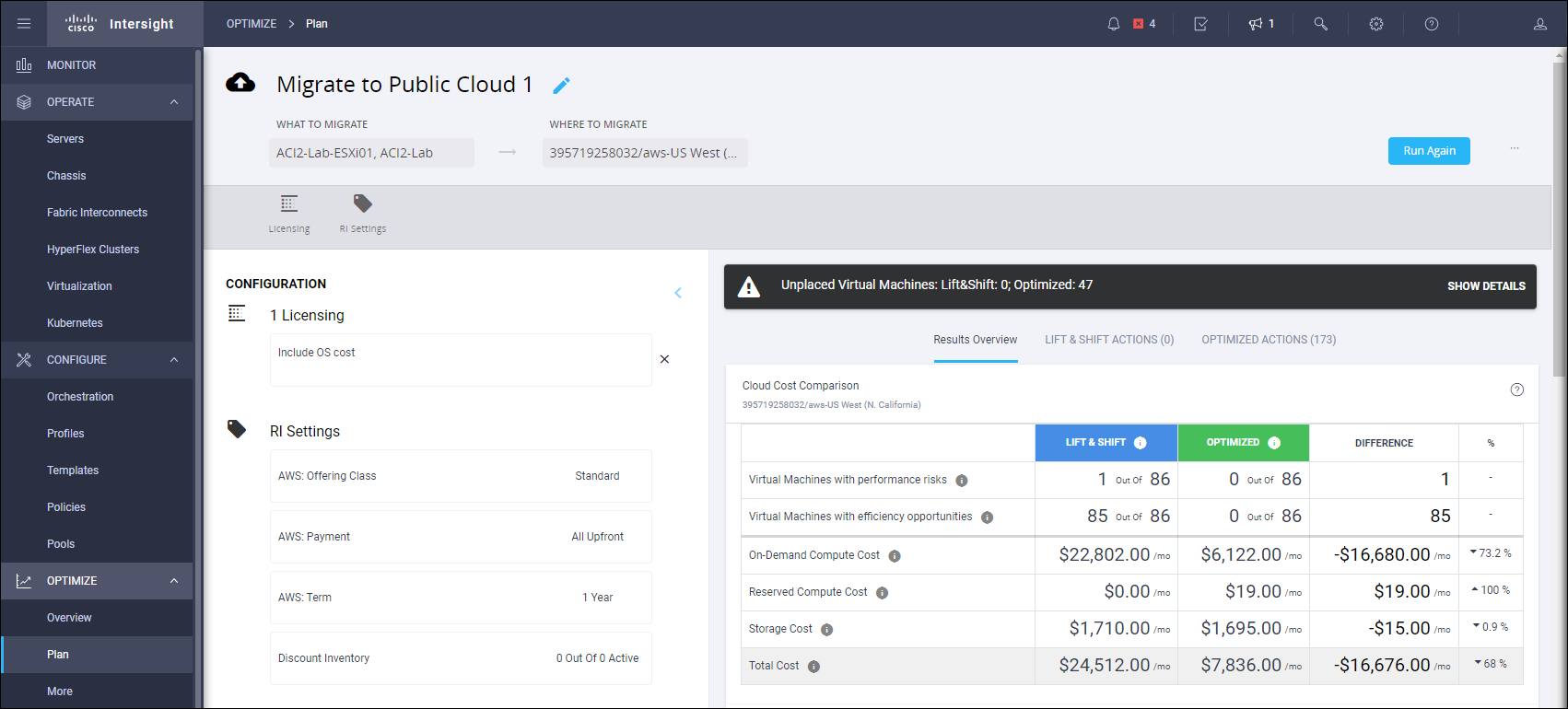Open More in the sidebar
The height and width of the screenshot is (709, 1568).
point(97,692)
